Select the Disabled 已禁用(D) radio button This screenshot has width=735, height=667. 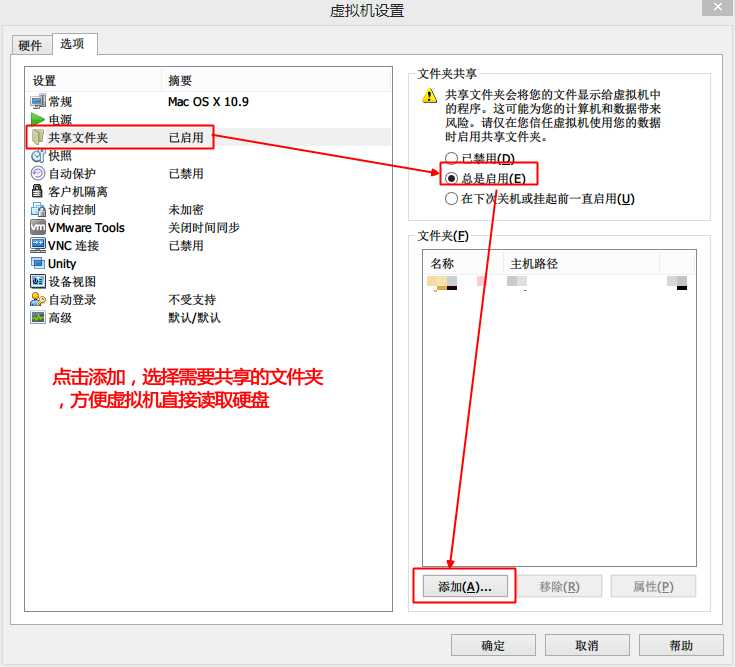click(x=451, y=158)
